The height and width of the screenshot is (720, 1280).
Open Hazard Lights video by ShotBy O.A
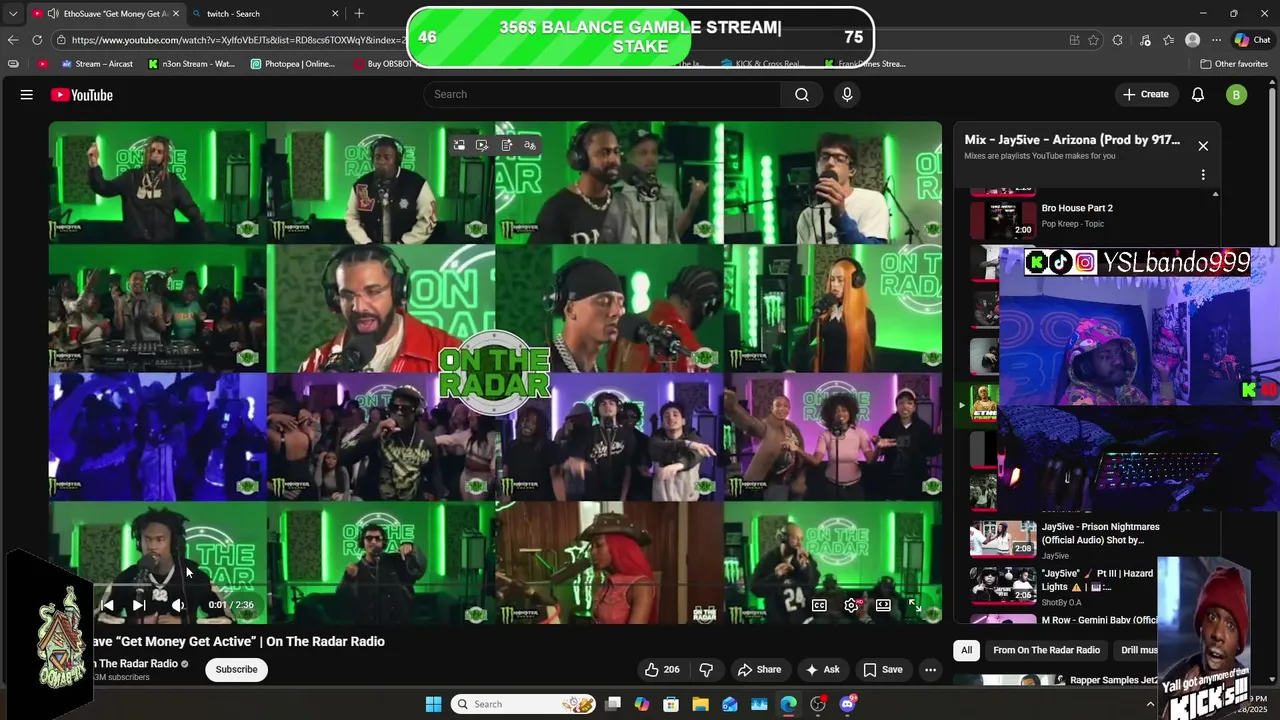click(1065, 586)
